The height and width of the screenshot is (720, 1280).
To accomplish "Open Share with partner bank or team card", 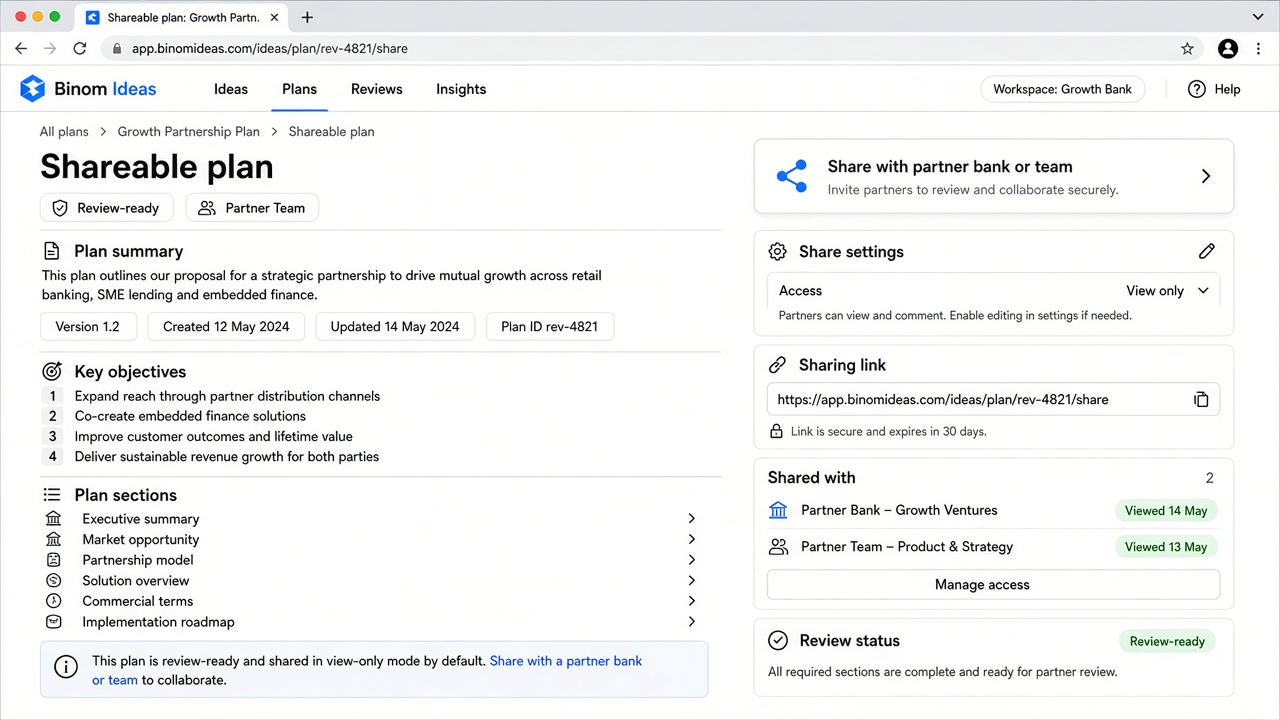I will [994, 176].
